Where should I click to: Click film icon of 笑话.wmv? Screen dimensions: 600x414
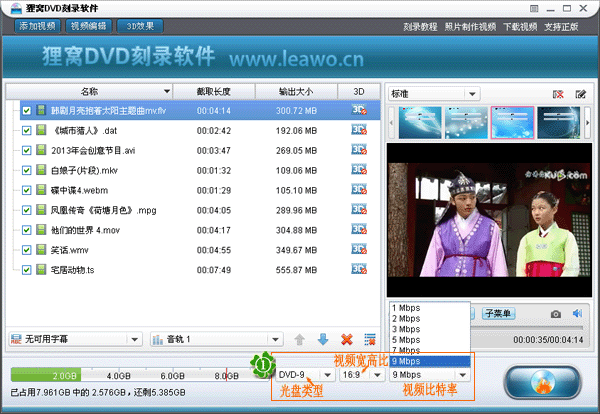pos(41,249)
